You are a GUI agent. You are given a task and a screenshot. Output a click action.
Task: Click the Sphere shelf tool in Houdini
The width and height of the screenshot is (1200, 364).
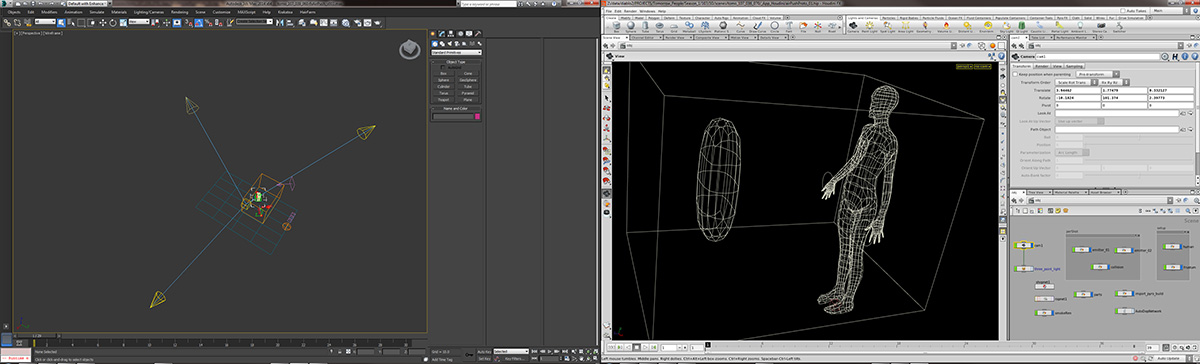tap(630, 27)
